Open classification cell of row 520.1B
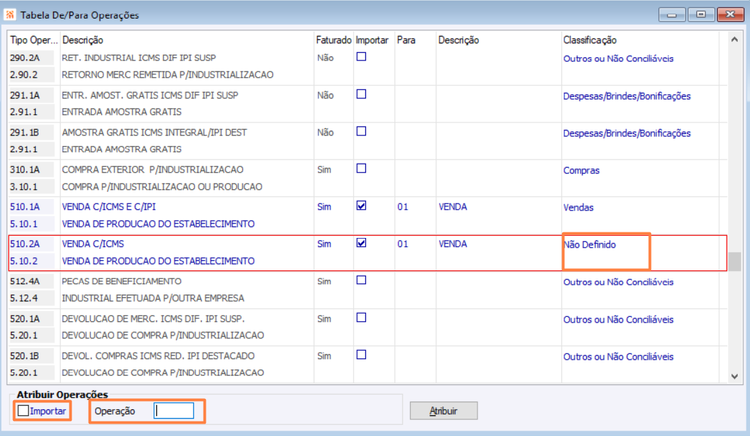Image resolution: width=750 pixels, height=436 pixels. pos(618,357)
